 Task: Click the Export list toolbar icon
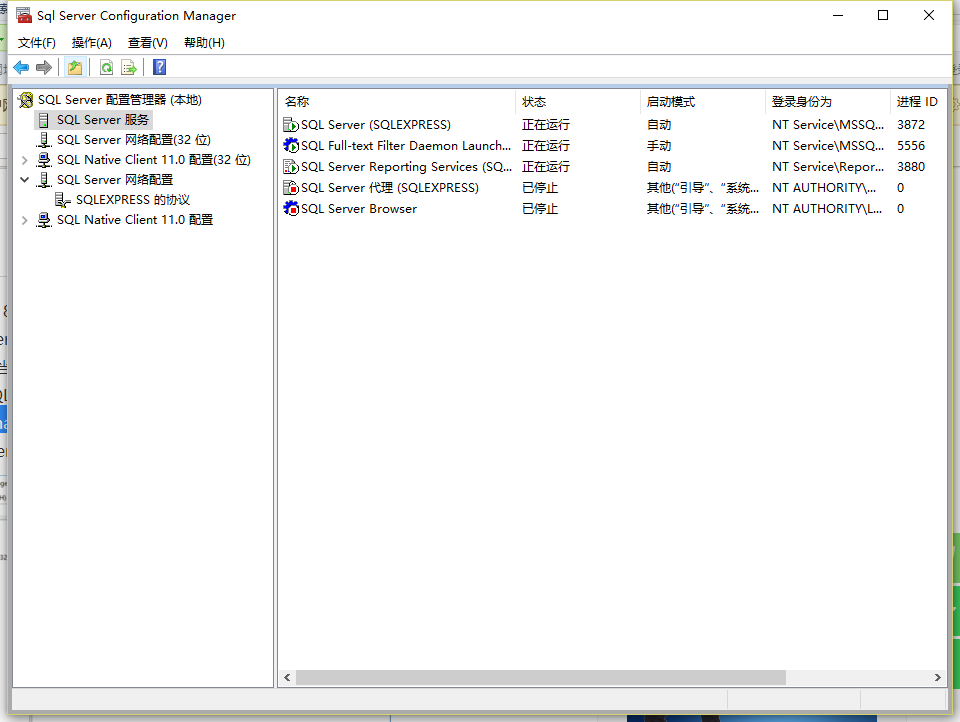pyautogui.click(x=129, y=67)
